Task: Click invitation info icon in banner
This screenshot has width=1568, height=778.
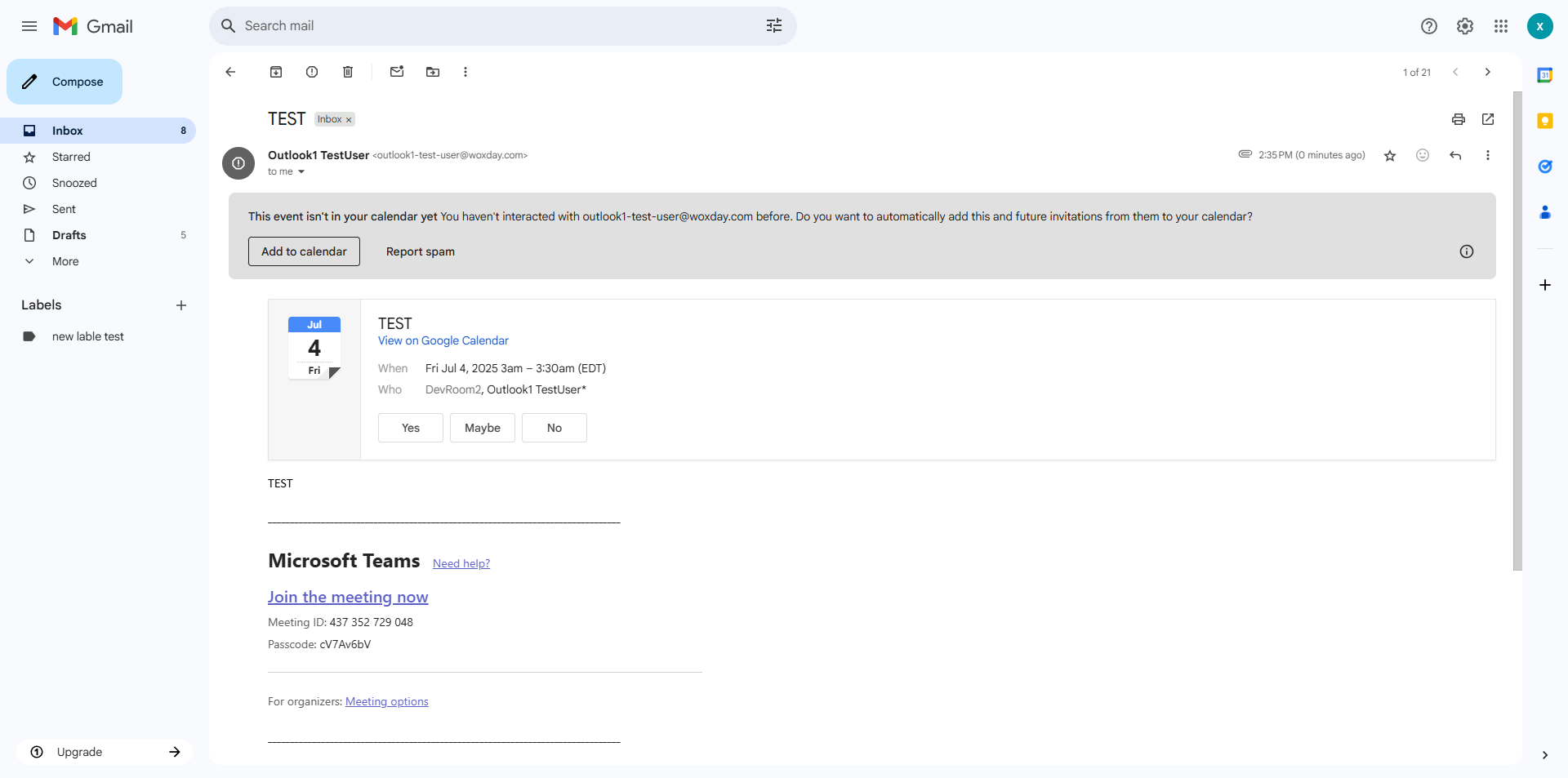Action: [x=1467, y=251]
